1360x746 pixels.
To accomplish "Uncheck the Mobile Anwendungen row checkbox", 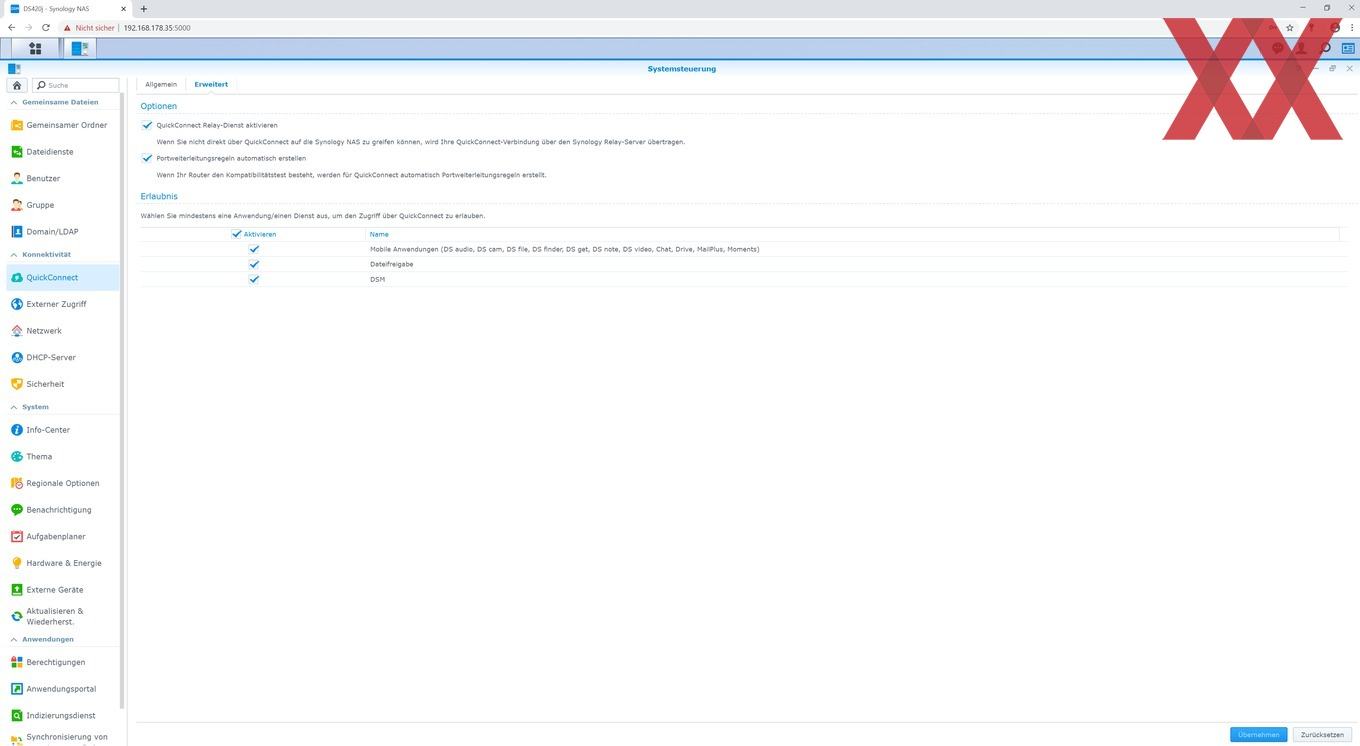I will (254, 249).
